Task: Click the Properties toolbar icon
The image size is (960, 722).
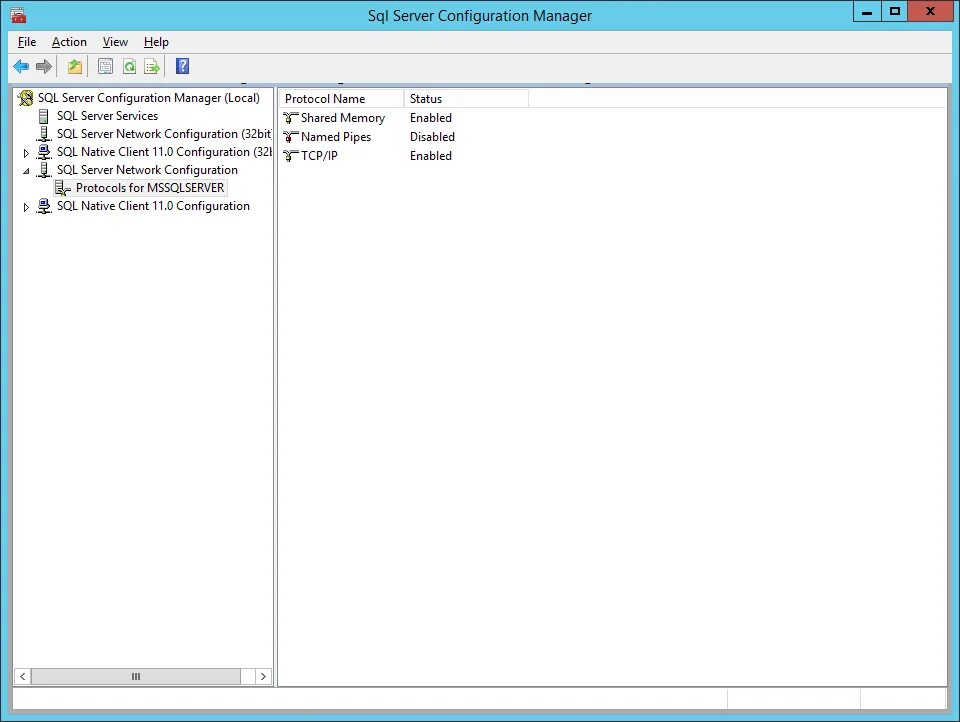Action: [105, 66]
